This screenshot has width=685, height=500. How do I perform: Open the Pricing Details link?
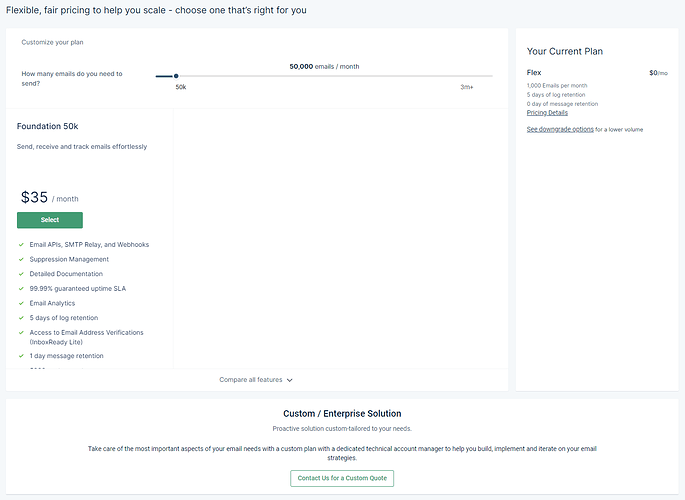(547, 113)
